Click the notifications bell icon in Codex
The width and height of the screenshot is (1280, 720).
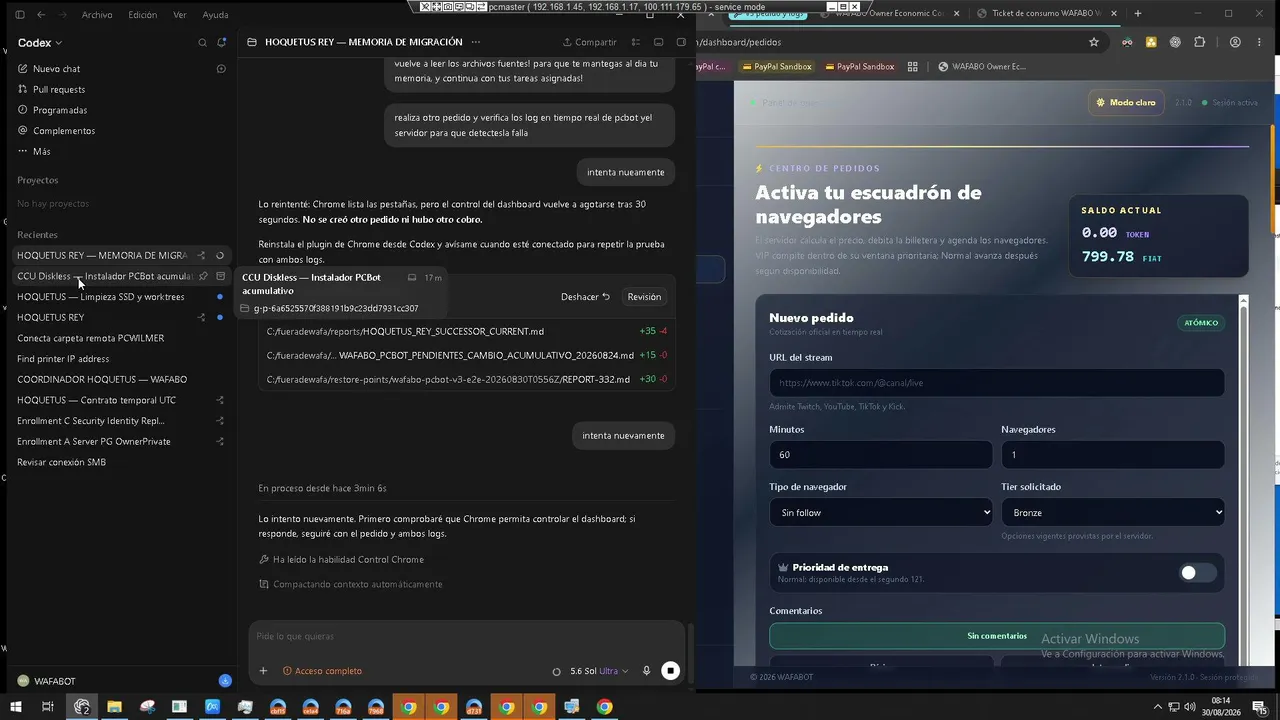coord(222,43)
